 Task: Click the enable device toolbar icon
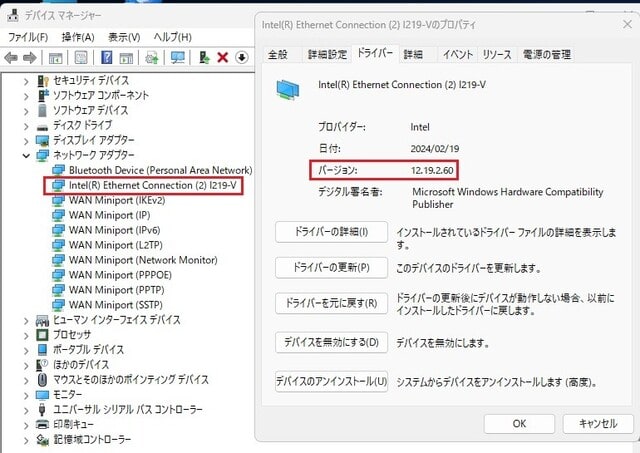pyautogui.click(x=204, y=58)
